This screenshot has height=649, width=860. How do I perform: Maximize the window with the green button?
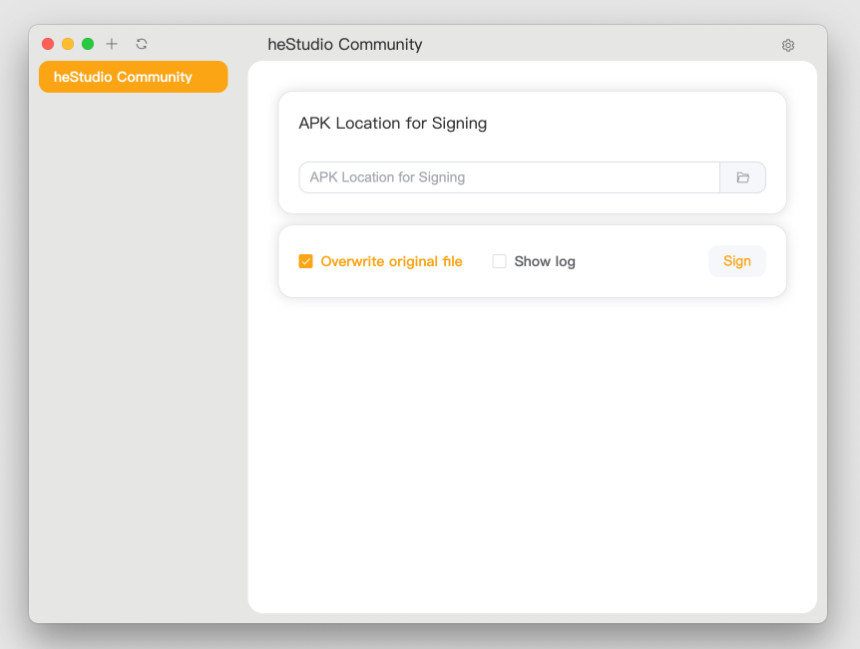(x=88, y=44)
